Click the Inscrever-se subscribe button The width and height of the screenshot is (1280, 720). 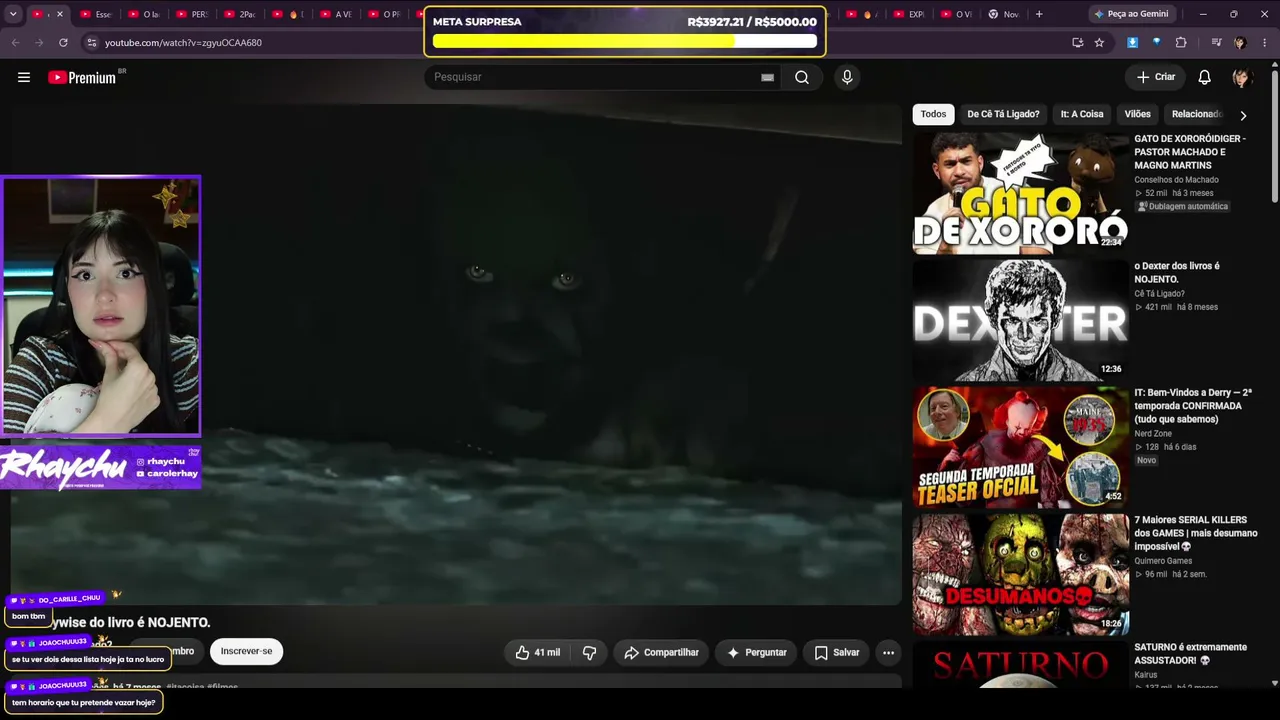pos(246,651)
